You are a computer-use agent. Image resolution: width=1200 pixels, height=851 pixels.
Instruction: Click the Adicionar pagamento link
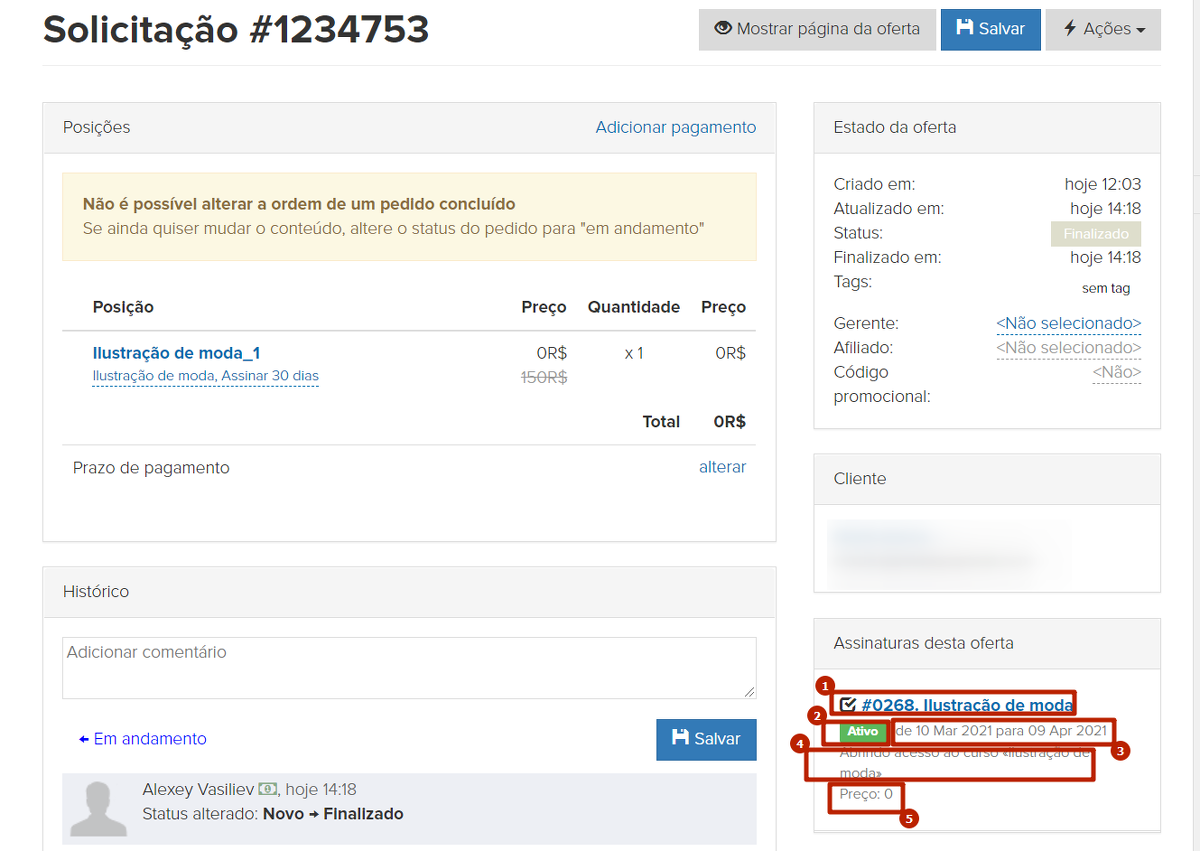pyautogui.click(x=676, y=127)
